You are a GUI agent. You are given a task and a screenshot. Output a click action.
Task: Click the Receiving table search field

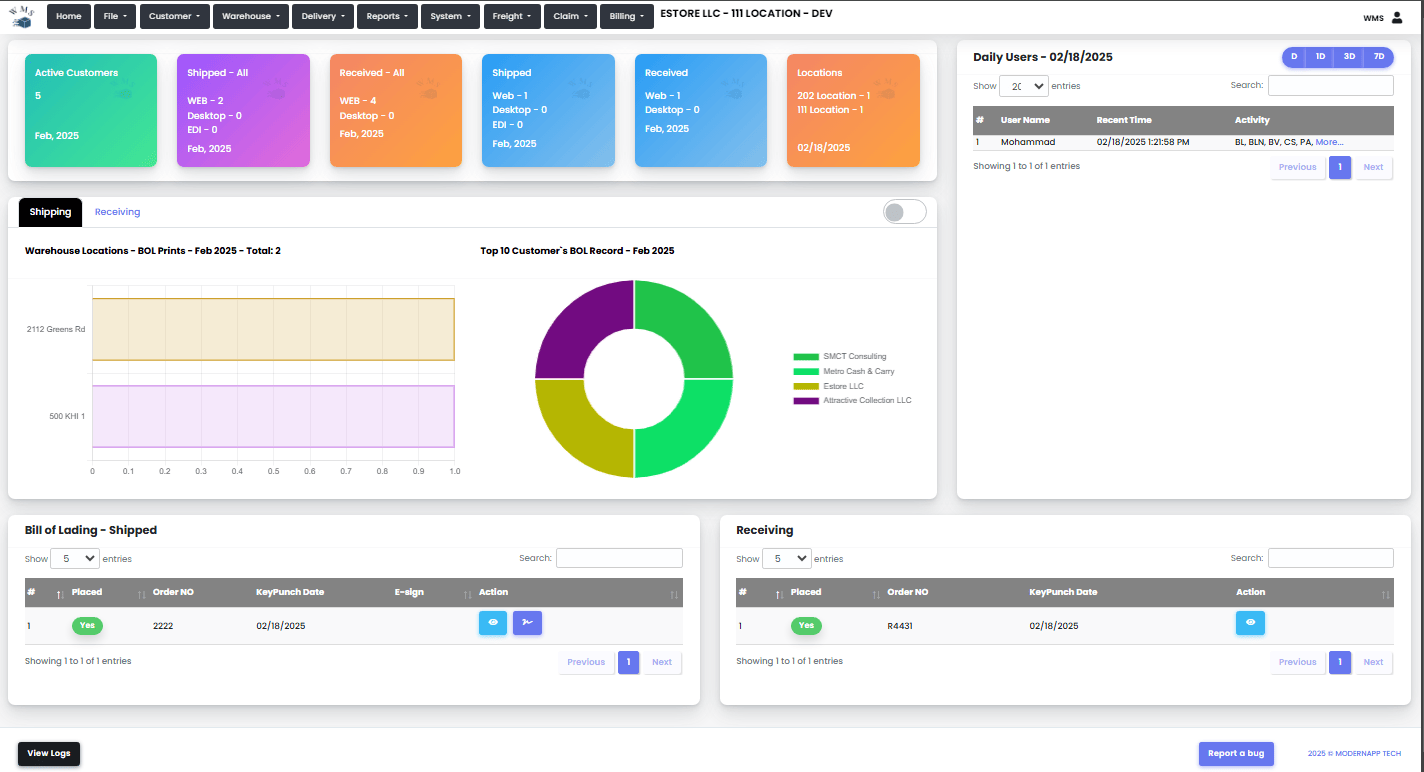tap(1330, 558)
